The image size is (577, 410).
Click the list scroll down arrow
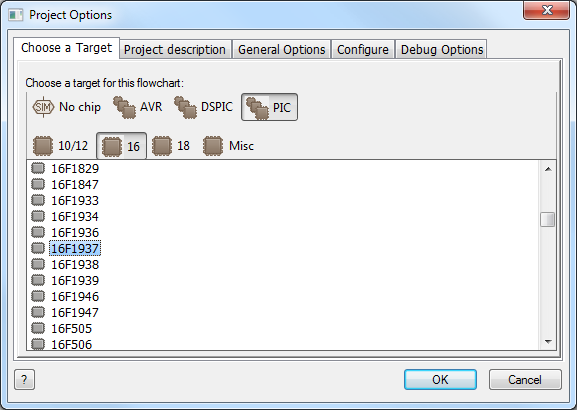click(x=548, y=342)
